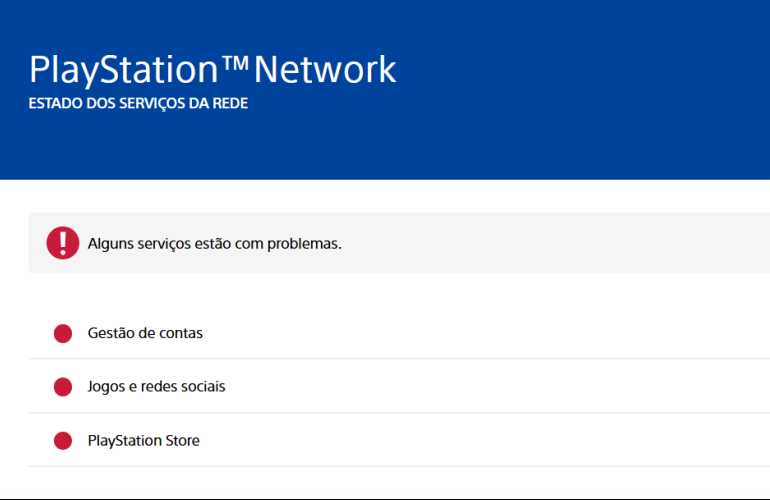Click the 'Alguns serviços estão com problemas' message
The image size is (770, 500).
tap(215, 244)
